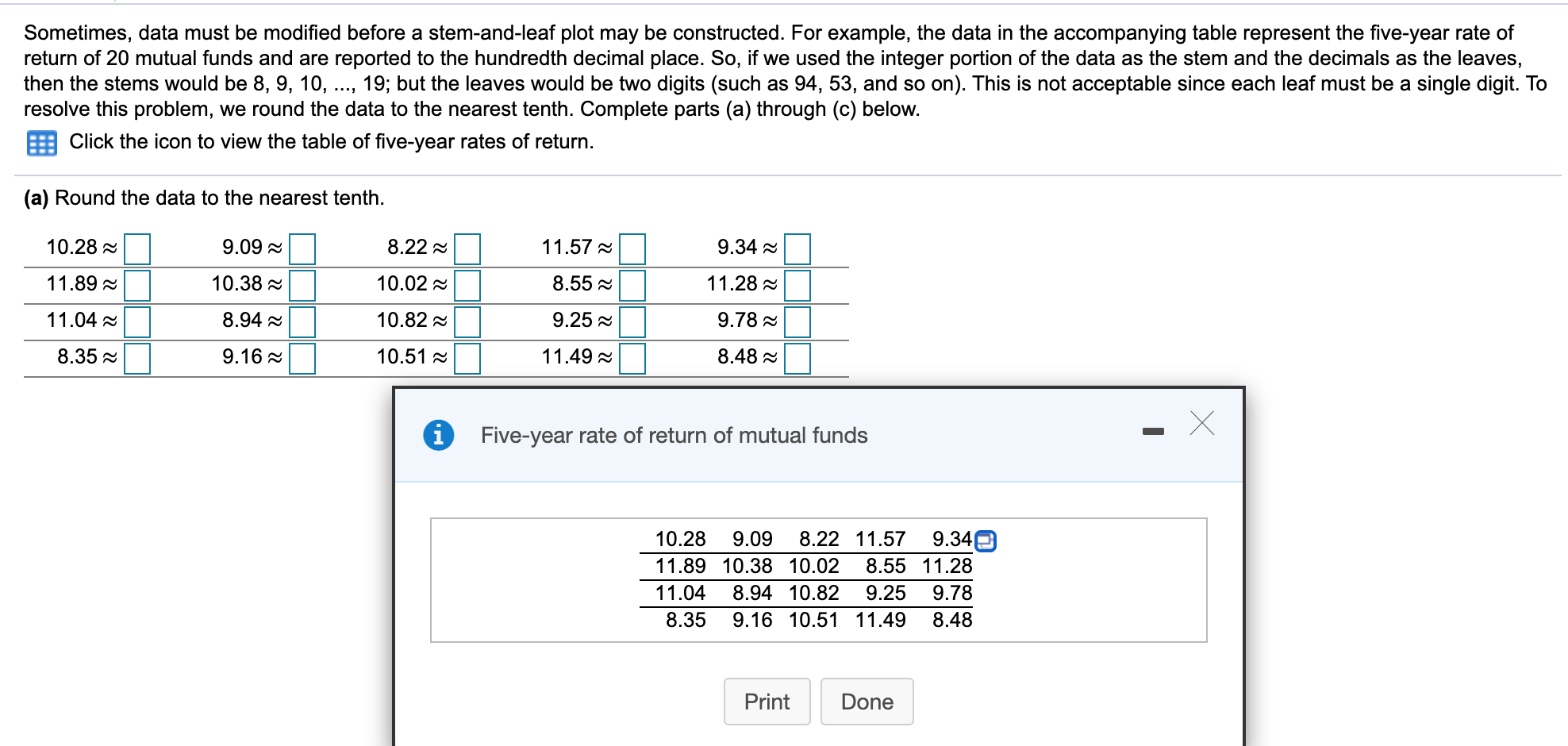Click the answer box for 8.35
This screenshot has width=1568, height=746.
point(139,358)
